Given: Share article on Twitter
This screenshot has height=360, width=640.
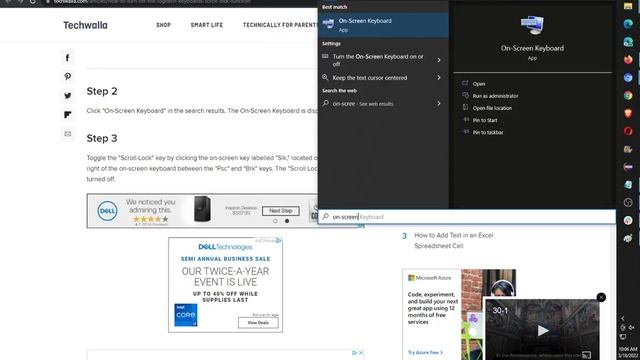Looking at the screenshot, I should click(68, 96).
